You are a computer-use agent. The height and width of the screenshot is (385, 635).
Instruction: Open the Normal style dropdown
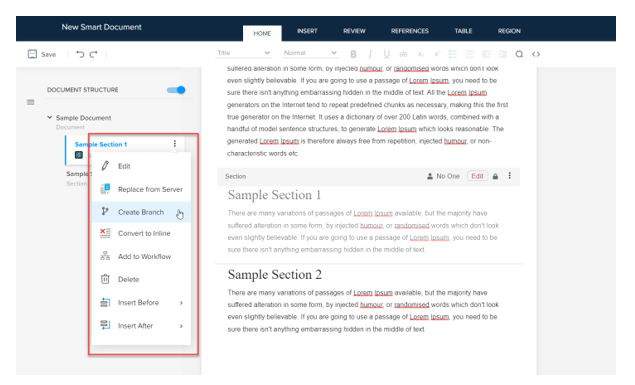point(310,53)
